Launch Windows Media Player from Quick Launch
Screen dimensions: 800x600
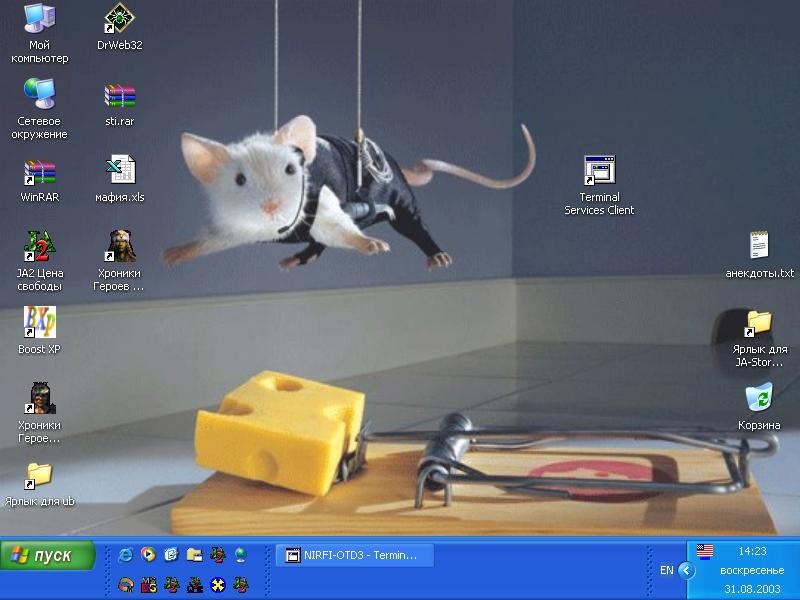148,554
